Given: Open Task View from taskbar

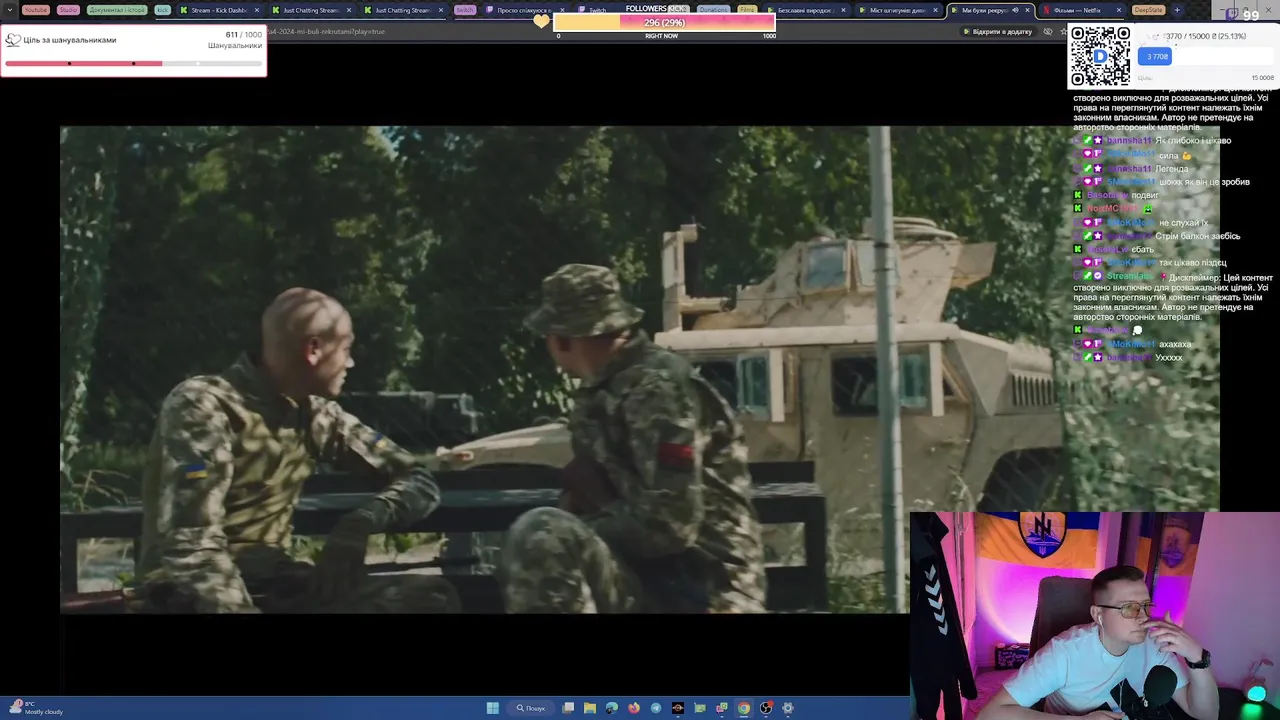Looking at the screenshot, I should (x=568, y=708).
